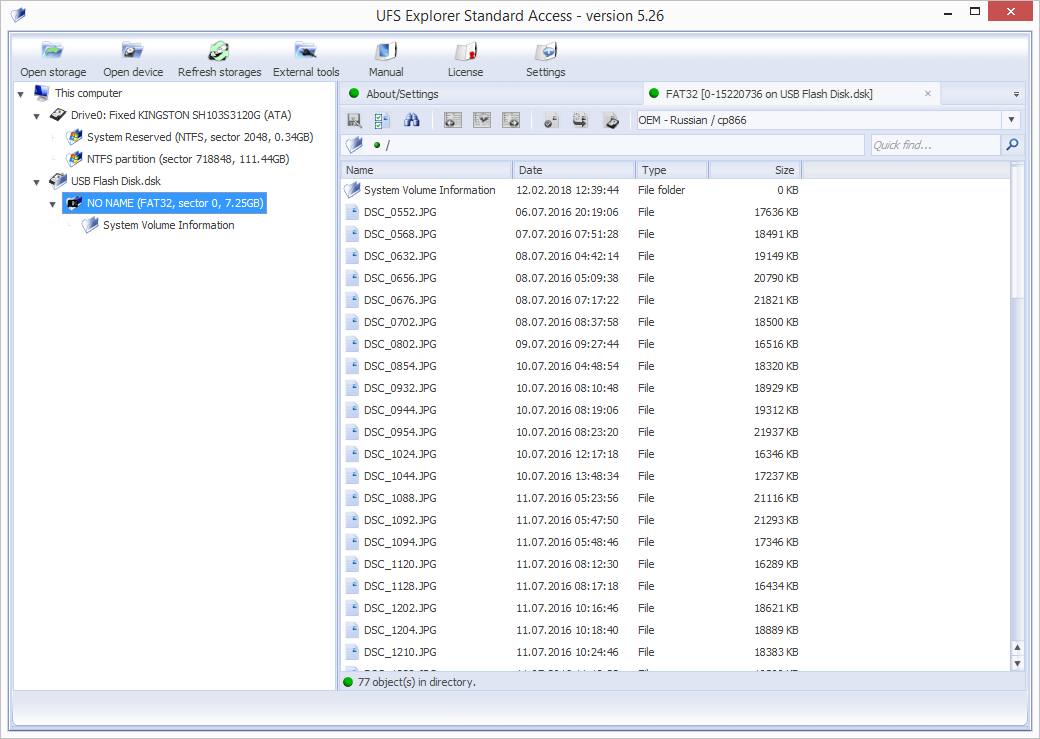Collapse the USB Flash Disk.dsk node
Viewport: 1040px width, 739px height.
pos(37,182)
